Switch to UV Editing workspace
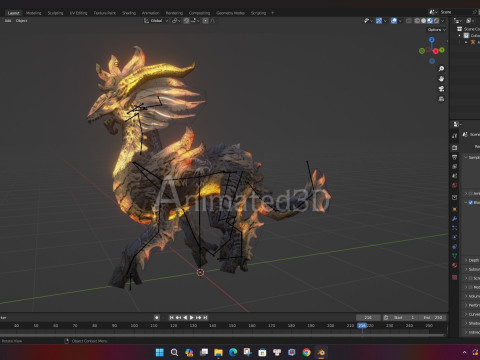Screen dimensions: 480x360 (78, 13)
